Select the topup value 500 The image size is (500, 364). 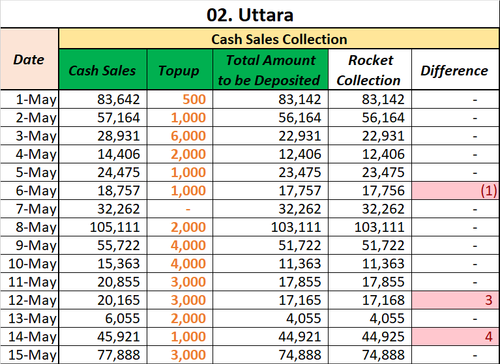(179, 99)
